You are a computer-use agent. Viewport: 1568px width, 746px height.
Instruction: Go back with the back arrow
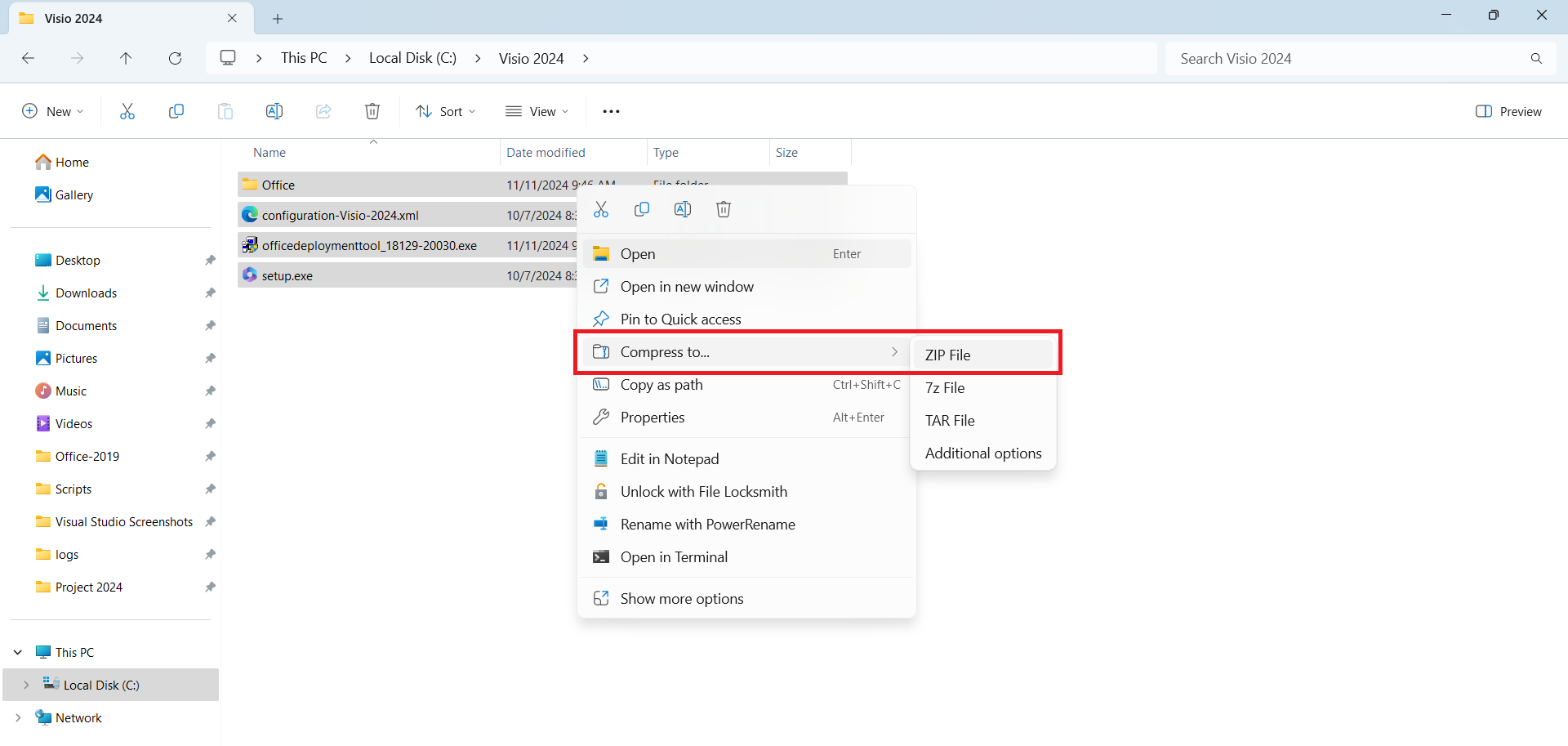(28, 58)
